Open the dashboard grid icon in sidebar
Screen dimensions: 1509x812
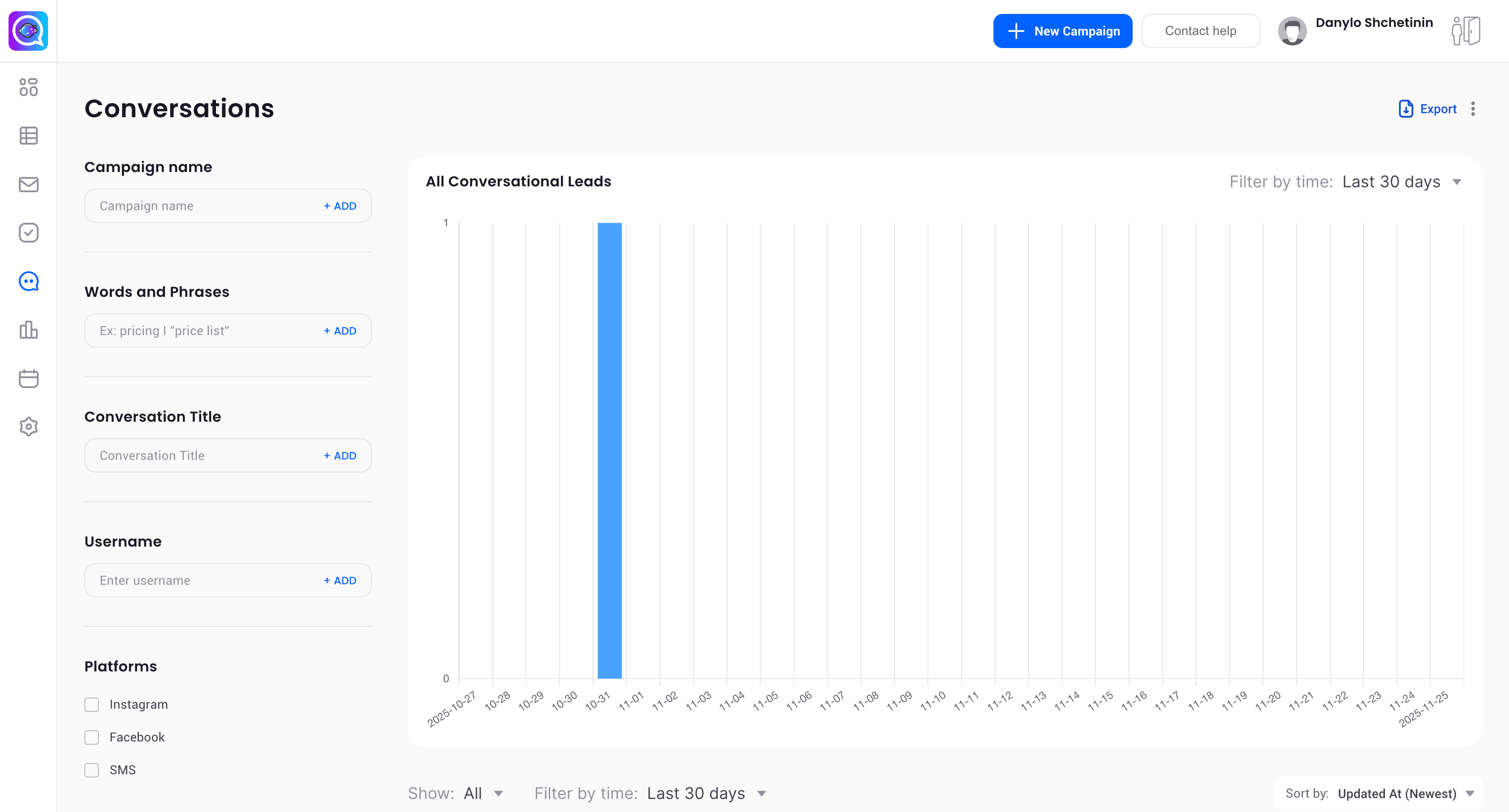pyautogui.click(x=28, y=87)
